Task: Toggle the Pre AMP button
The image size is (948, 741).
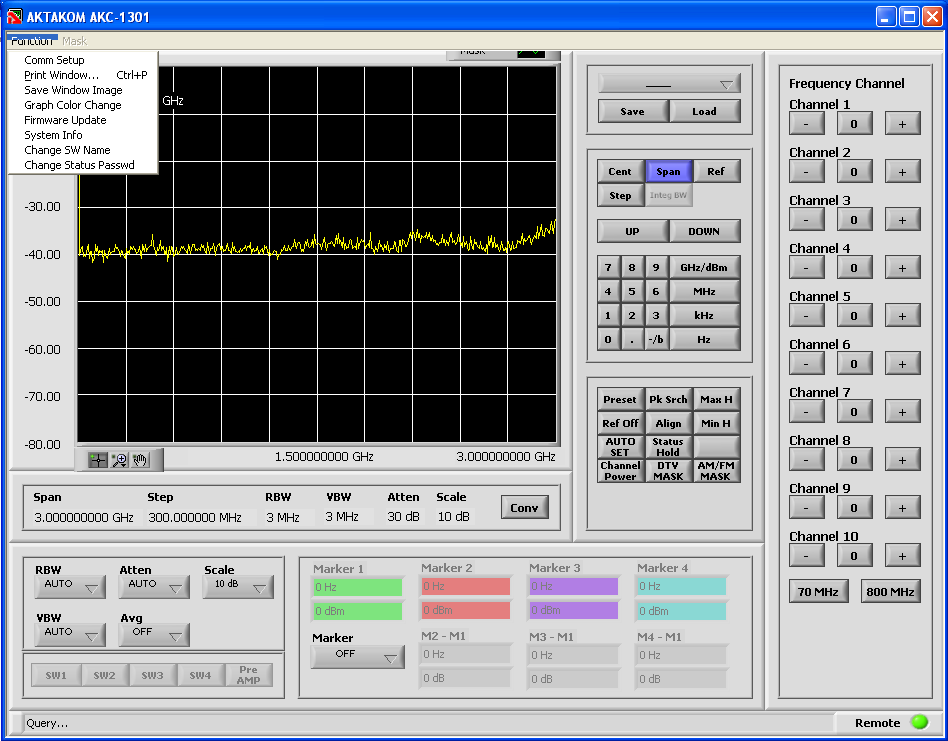Action: point(248,675)
